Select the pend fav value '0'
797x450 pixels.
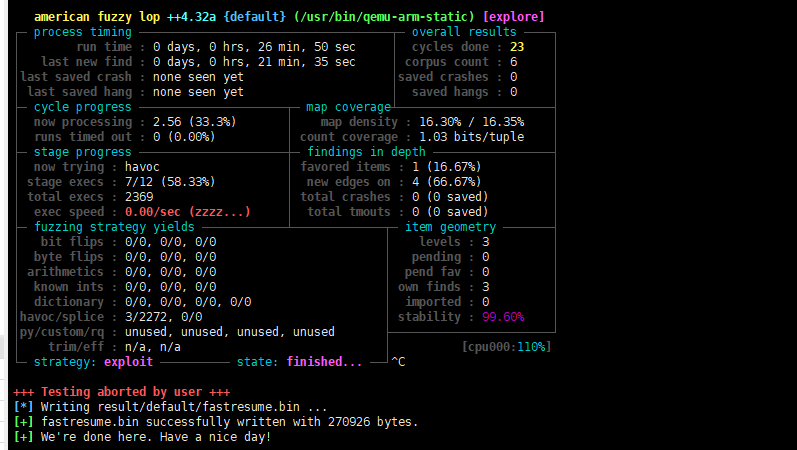tap(485, 272)
